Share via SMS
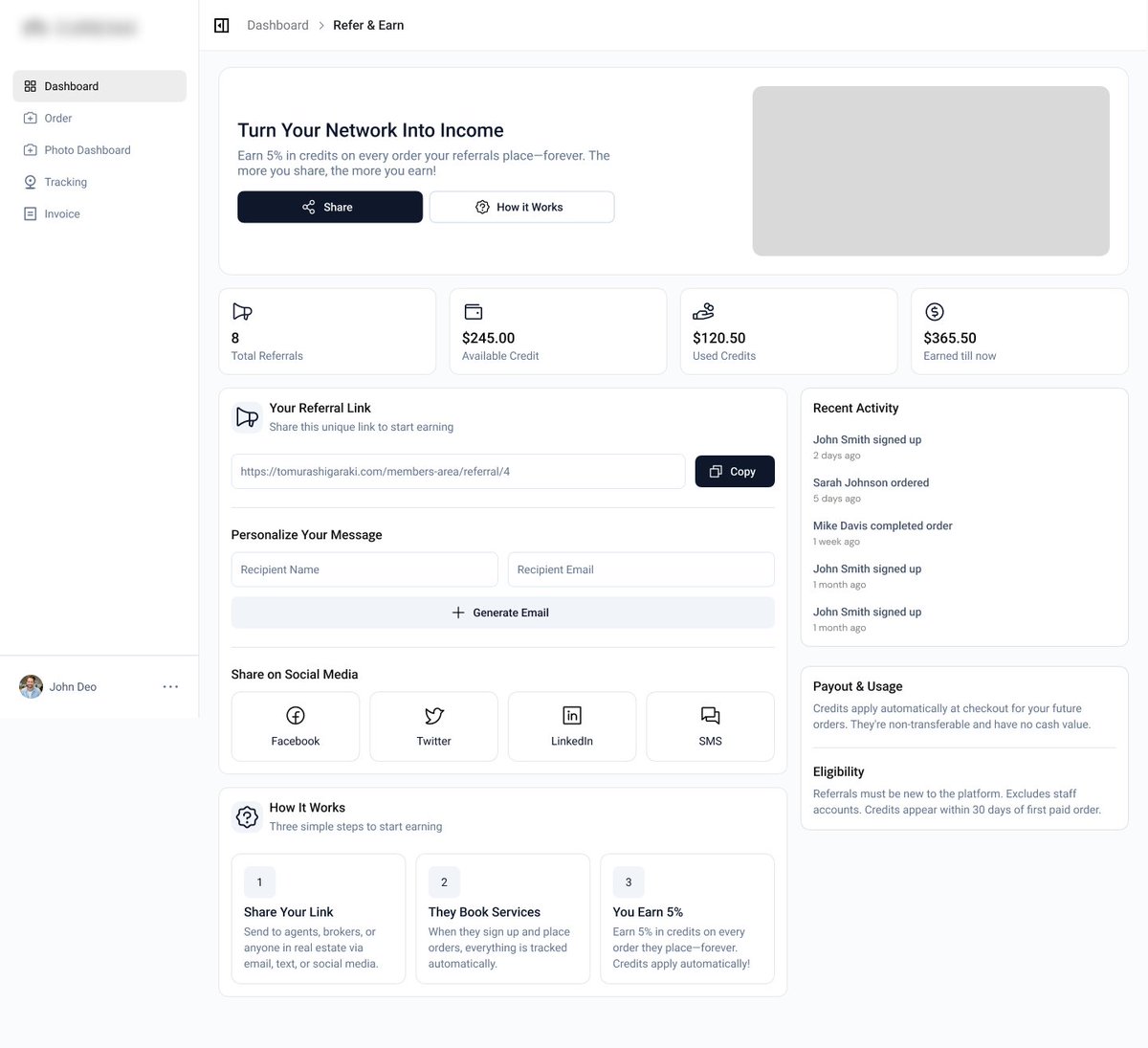Image resolution: width=1148 pixels, height=1048 pixels. coord(711,726)
